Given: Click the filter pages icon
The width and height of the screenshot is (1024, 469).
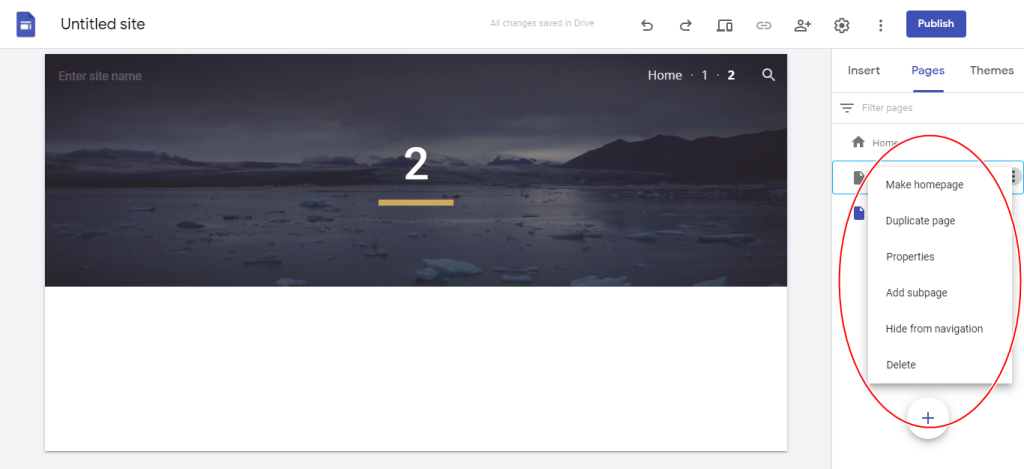Looking at the screenshot, I should pos(847,108).
